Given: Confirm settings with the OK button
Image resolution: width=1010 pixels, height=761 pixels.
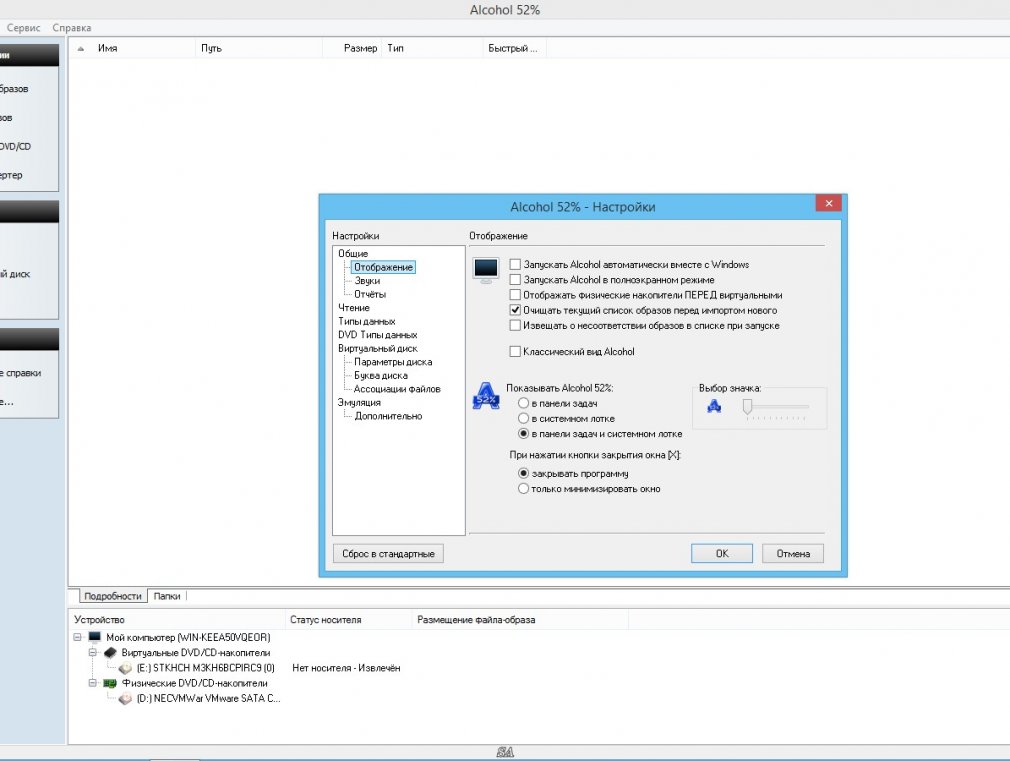Looking at the screenshot, I should coord(722,554).
